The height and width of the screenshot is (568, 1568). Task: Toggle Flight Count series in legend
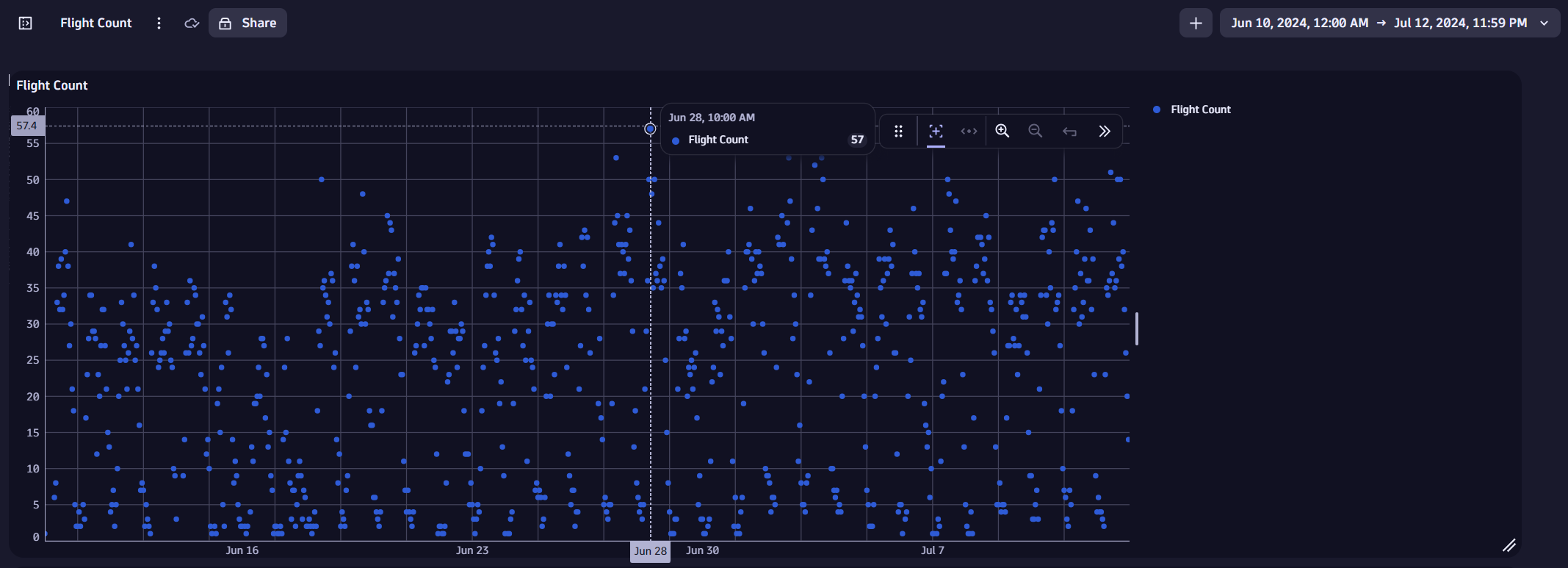pyautogui.click(x=1192, y=109)
